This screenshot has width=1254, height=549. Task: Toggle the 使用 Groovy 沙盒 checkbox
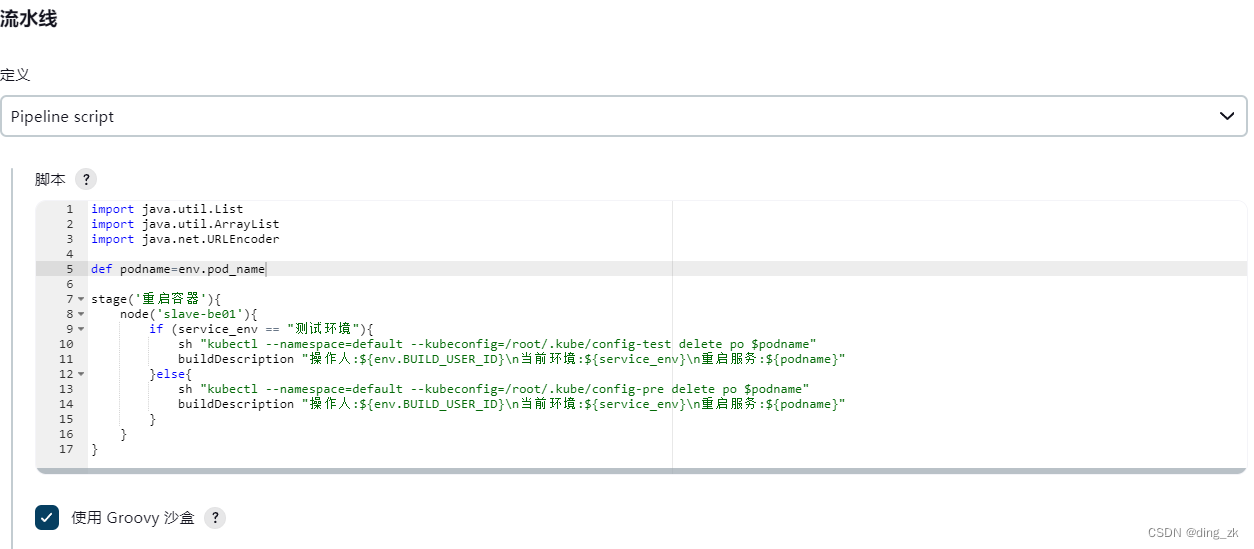click(47, 517)
